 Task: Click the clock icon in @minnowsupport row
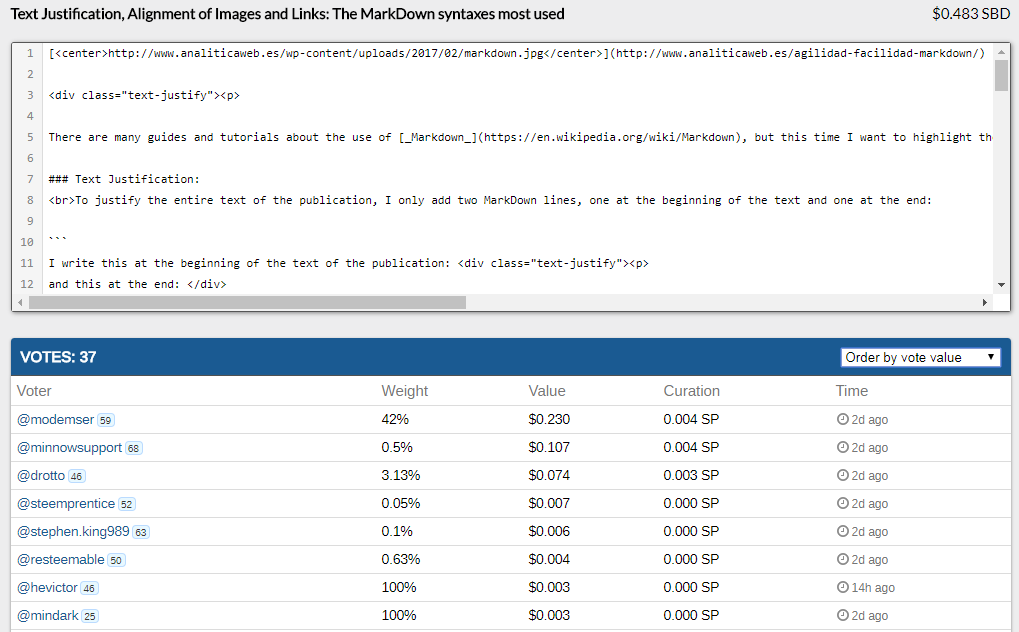(x=842, y=447)
